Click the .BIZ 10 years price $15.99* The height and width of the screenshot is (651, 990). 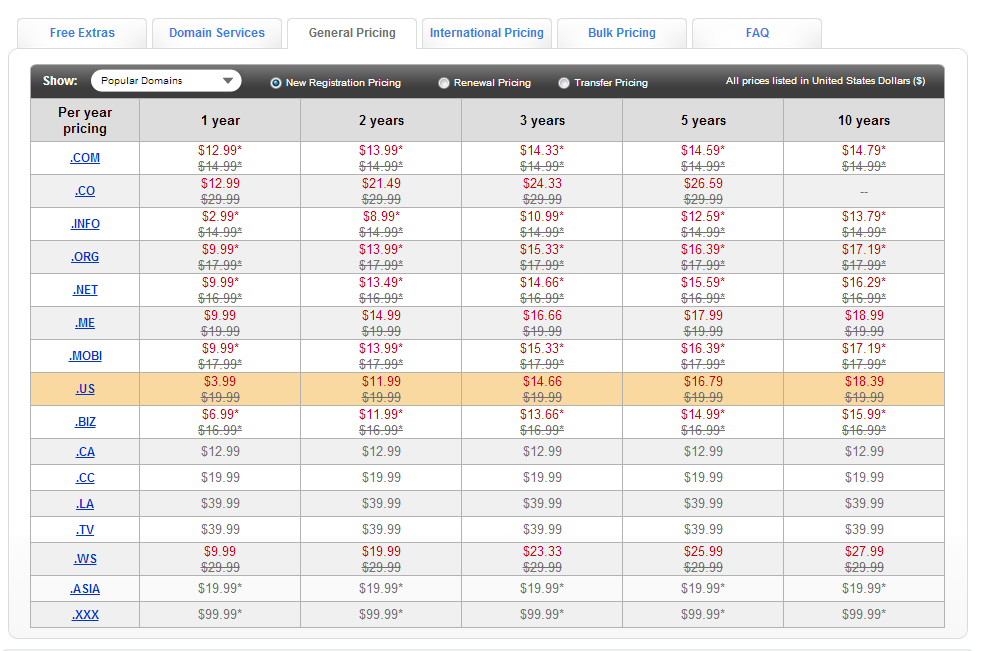point(864,414)
